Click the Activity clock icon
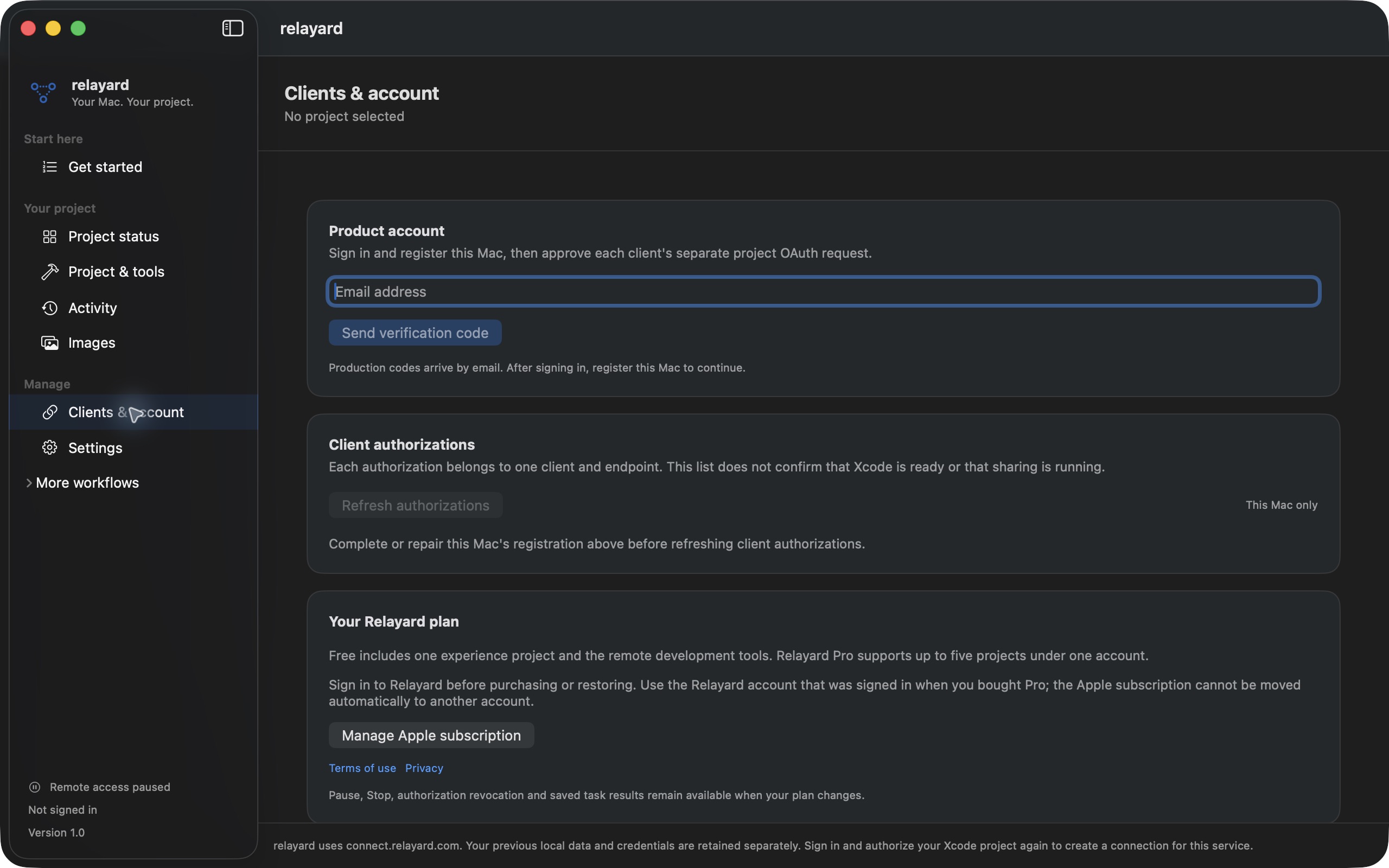This screenshot has height=868, width=1389. 50,308
